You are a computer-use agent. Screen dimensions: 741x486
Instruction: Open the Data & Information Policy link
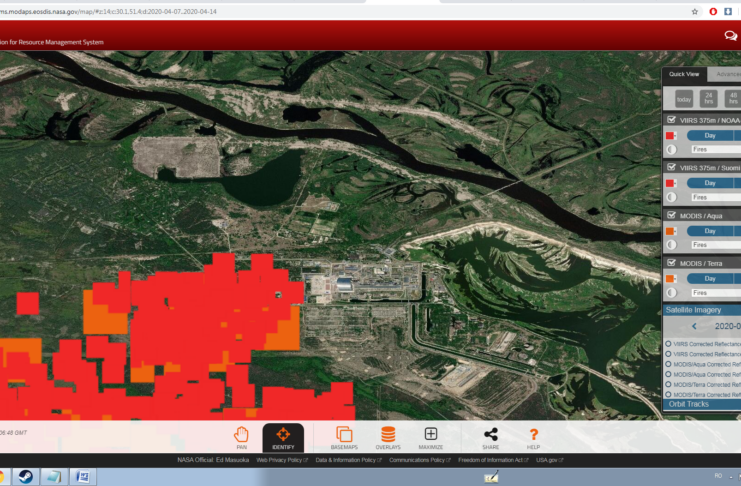point(348,460)
